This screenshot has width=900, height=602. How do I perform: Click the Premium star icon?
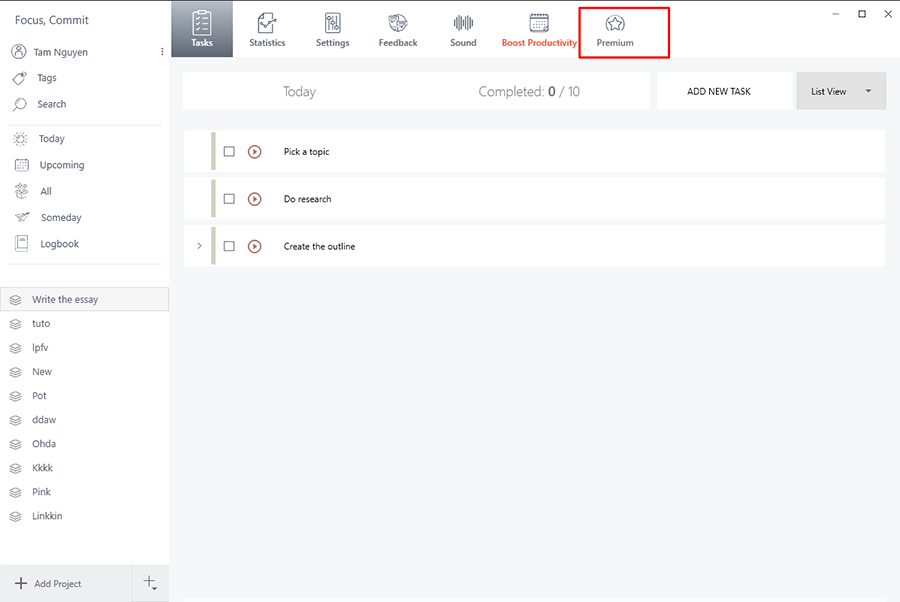615,24
